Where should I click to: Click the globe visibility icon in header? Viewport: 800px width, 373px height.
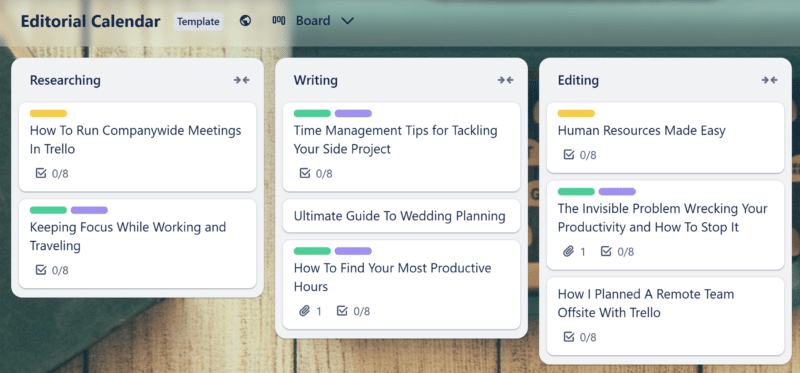(x=245, y=21)
